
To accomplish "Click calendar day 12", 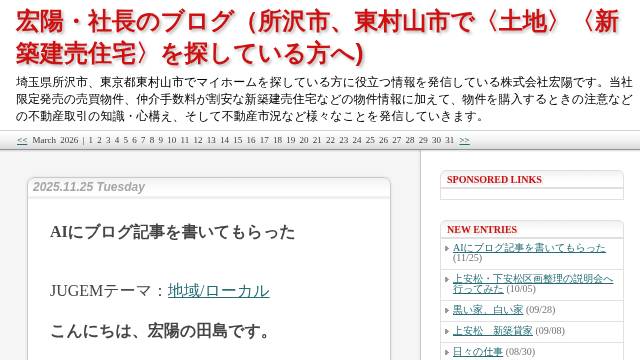I will coord(198,140).
